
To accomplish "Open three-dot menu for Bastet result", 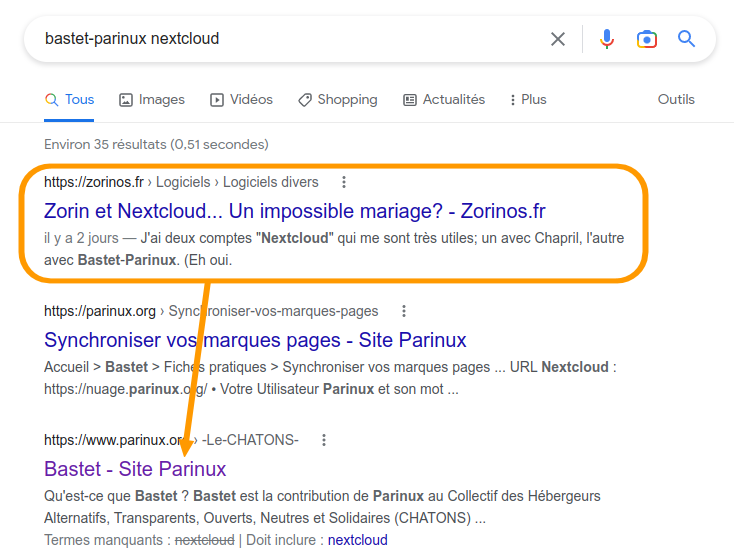I will click(324, 440).
